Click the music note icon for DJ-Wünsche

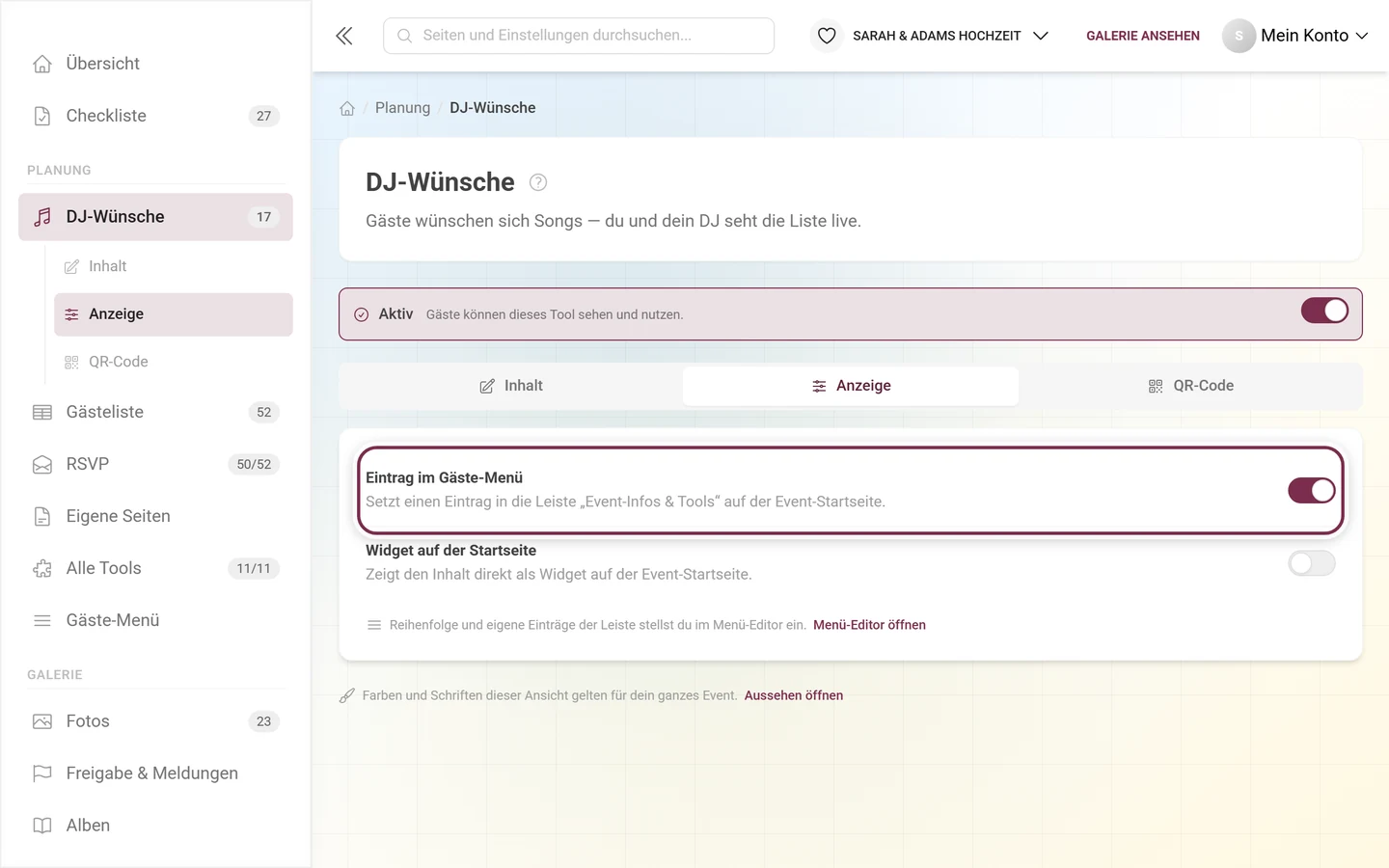pos(42,217)
